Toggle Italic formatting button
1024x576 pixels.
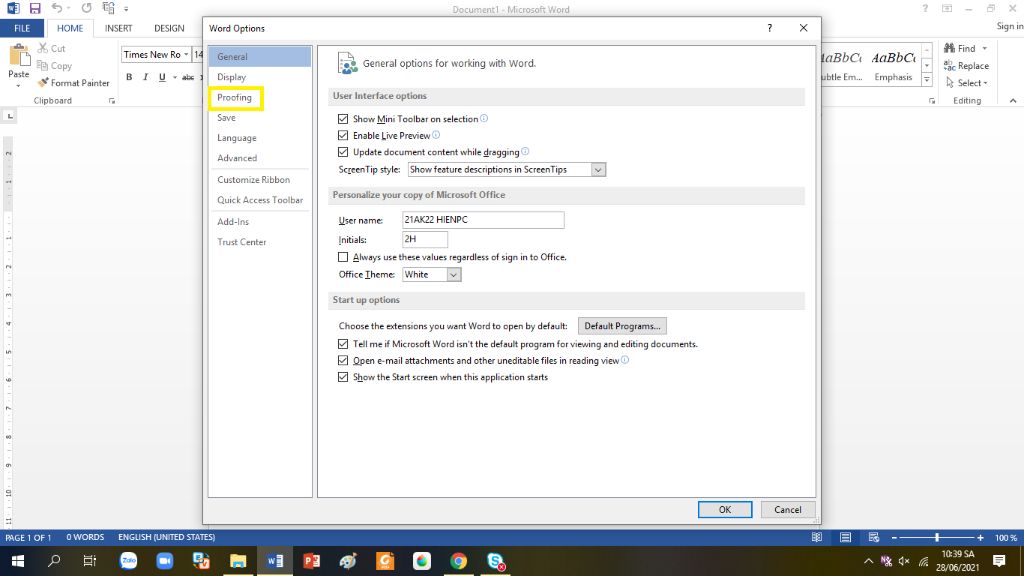(x=145, y=77)
